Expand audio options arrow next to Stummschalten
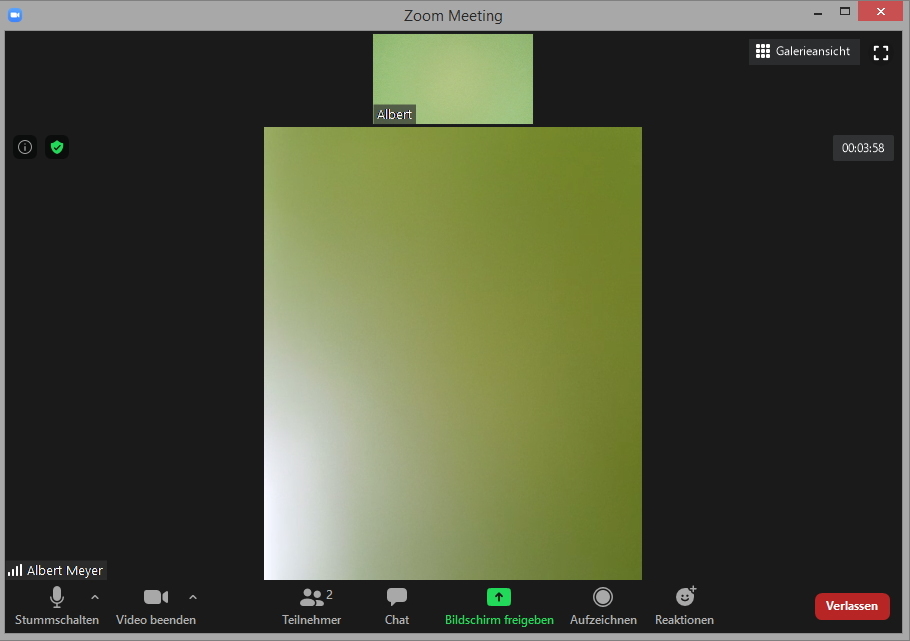 tap(95, 597)
